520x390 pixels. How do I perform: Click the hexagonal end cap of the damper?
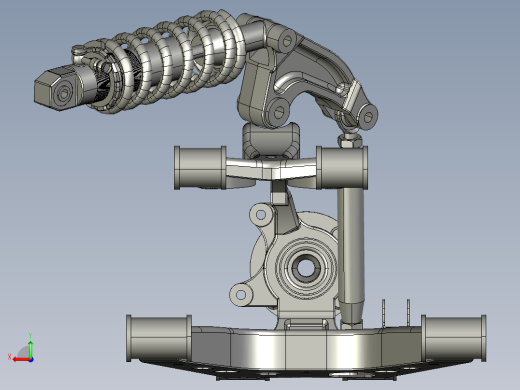pyautogui.click(x=56, y=88)
